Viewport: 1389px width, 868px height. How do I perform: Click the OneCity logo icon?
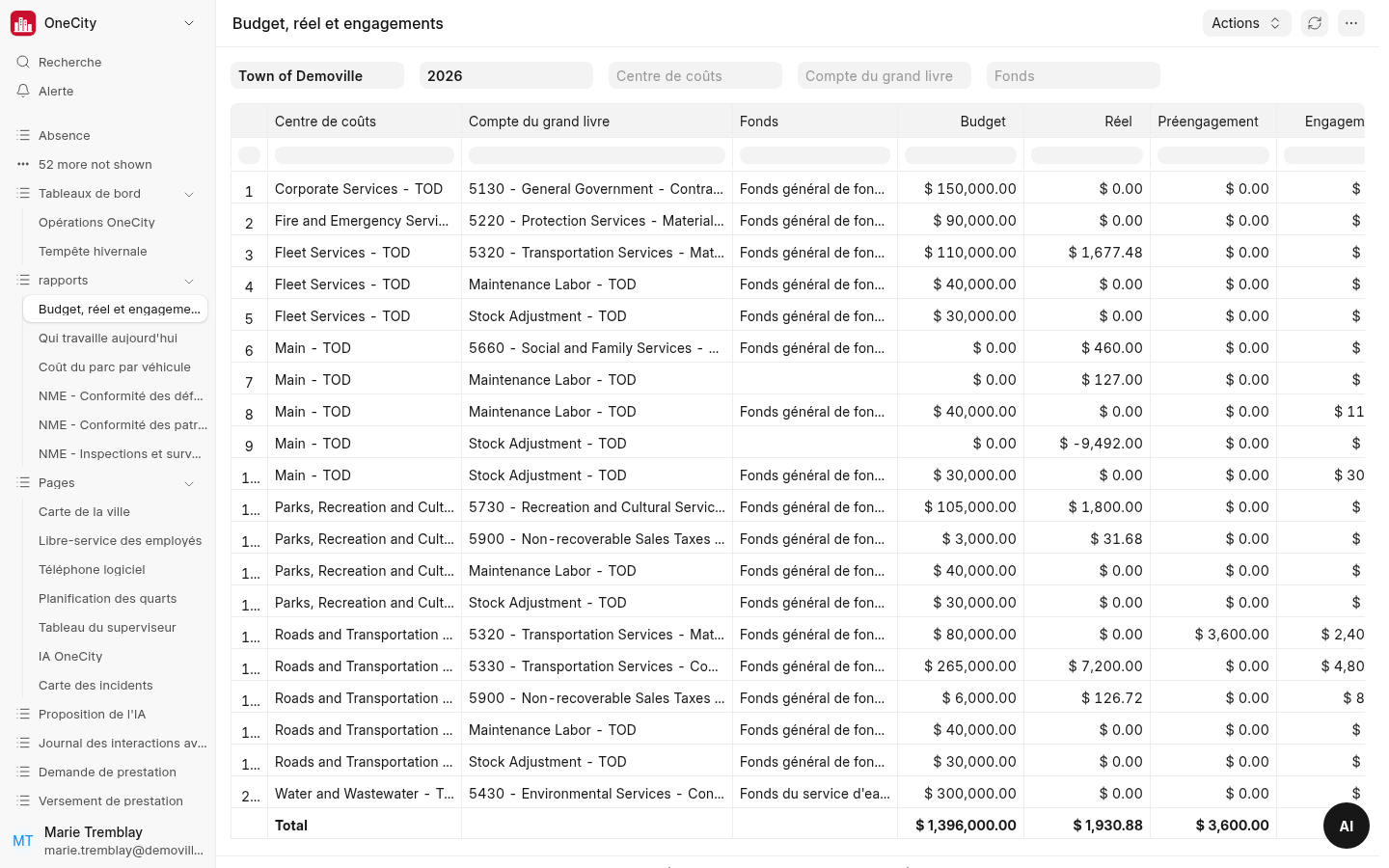[x=23, y=23]
